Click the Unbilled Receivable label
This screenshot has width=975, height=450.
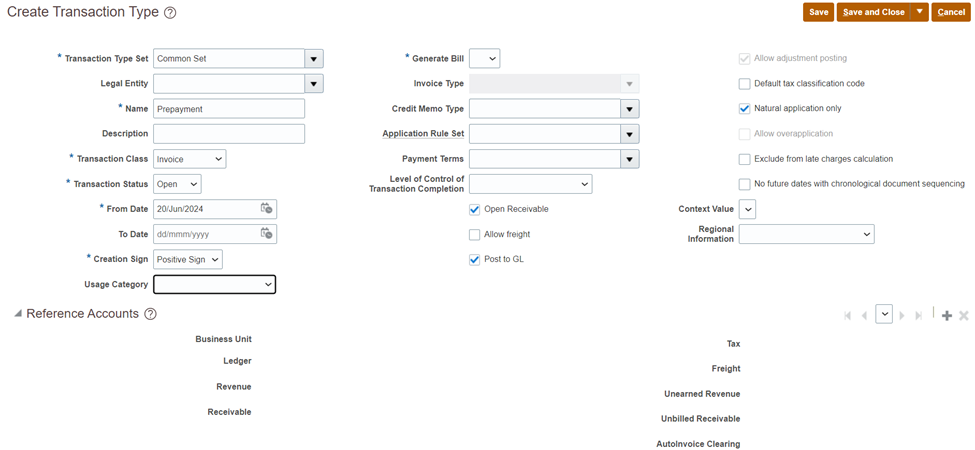click(x=701, y=419)
